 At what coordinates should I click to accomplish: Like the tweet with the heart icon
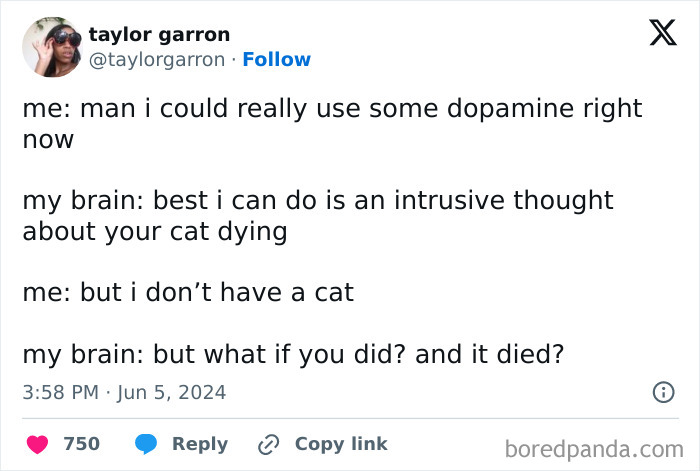(x=37, y=444)
